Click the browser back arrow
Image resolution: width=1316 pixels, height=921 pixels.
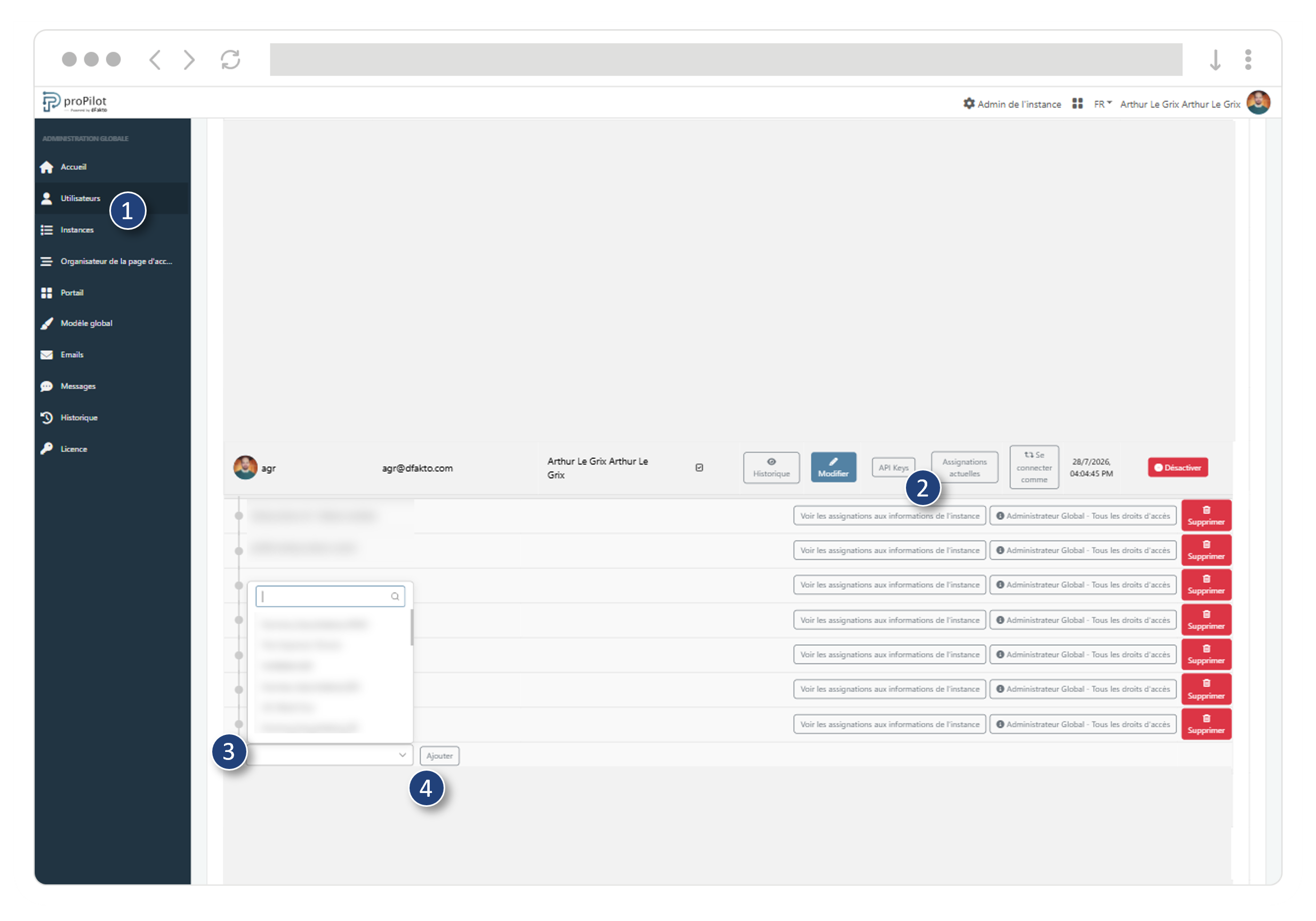point(155,60)
